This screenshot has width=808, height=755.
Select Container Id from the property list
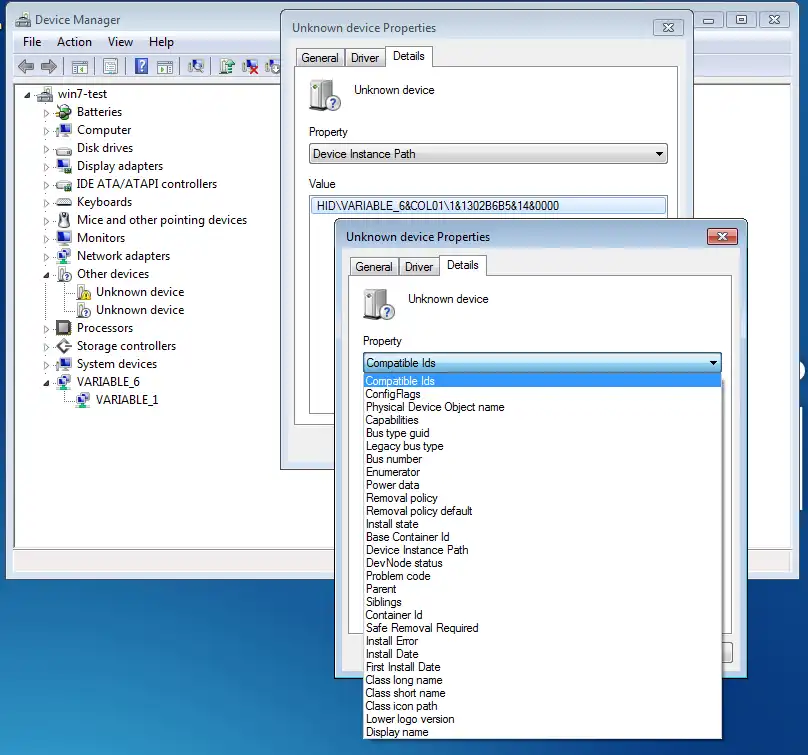(393, 615)
